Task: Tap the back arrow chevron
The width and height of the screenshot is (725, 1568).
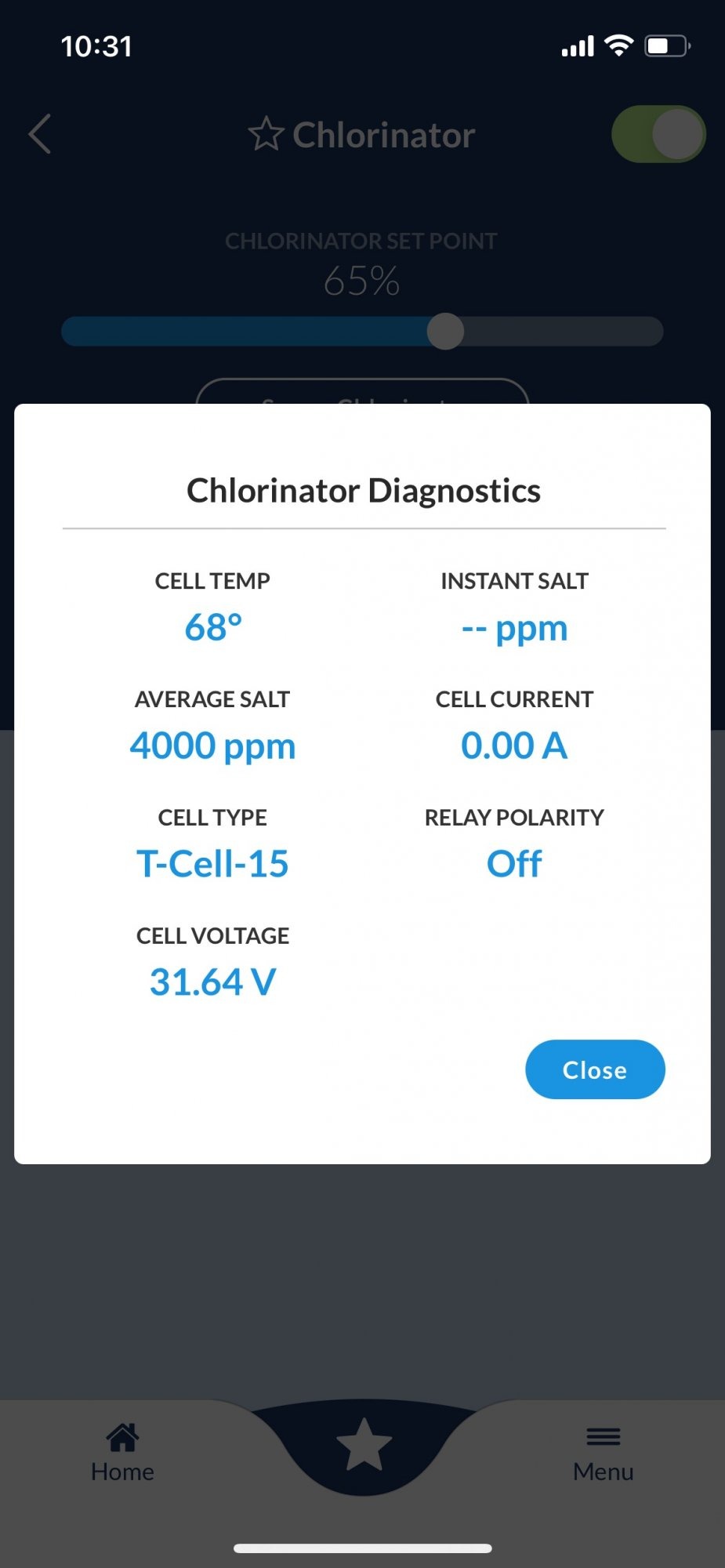Action: [40, 134]
